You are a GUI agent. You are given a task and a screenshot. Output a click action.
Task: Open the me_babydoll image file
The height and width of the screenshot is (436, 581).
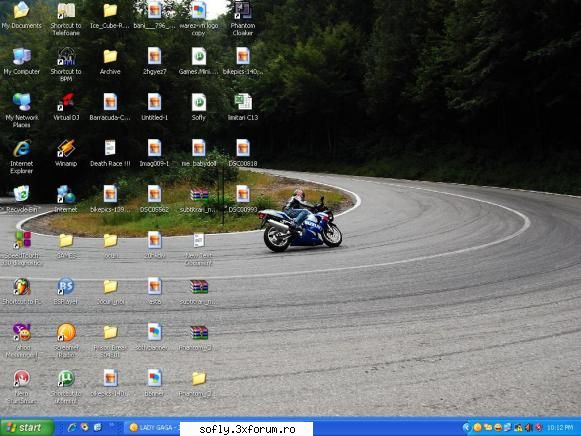point(199,153)
